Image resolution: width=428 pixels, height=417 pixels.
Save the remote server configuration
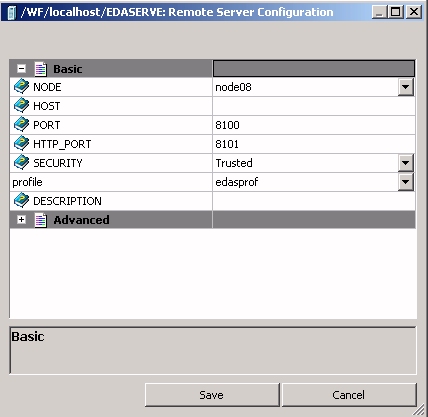pos(212,395)
